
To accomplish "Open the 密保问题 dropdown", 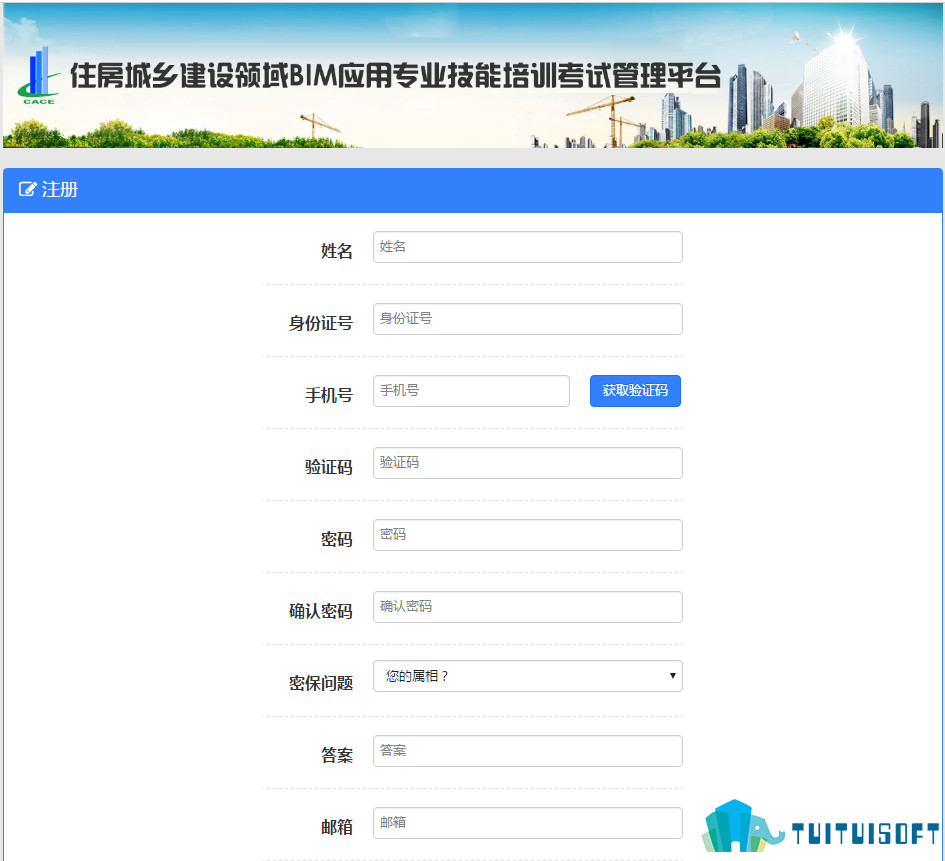I will coord(527,676).
